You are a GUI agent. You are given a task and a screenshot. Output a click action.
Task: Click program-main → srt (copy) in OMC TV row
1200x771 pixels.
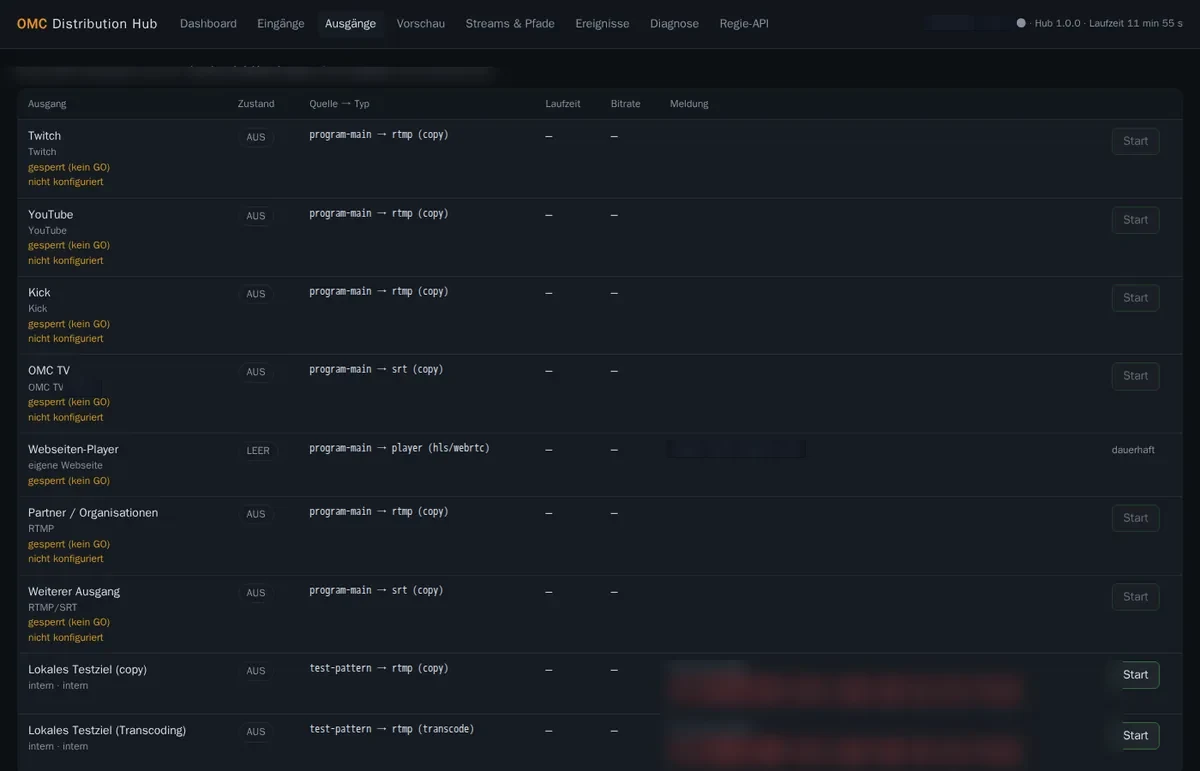(376, 369)
